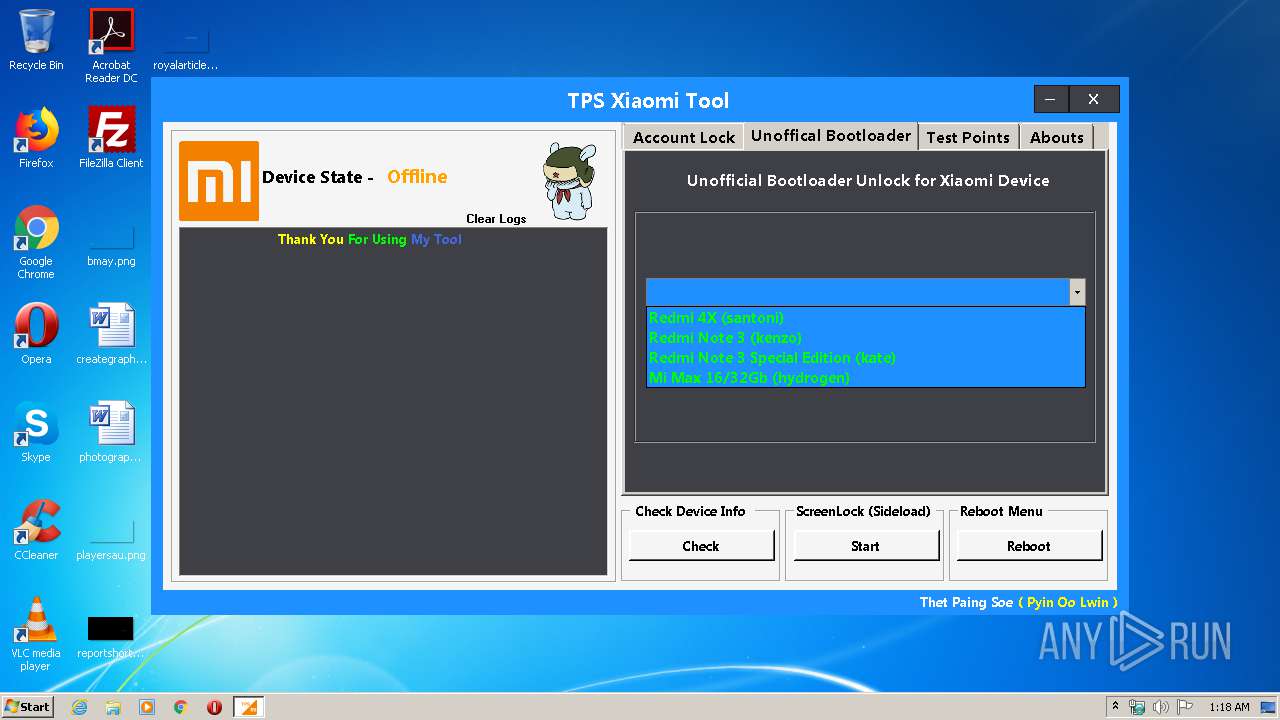
Task: Launch FileZilla Client shortcut
Action: tap(111, 138)
